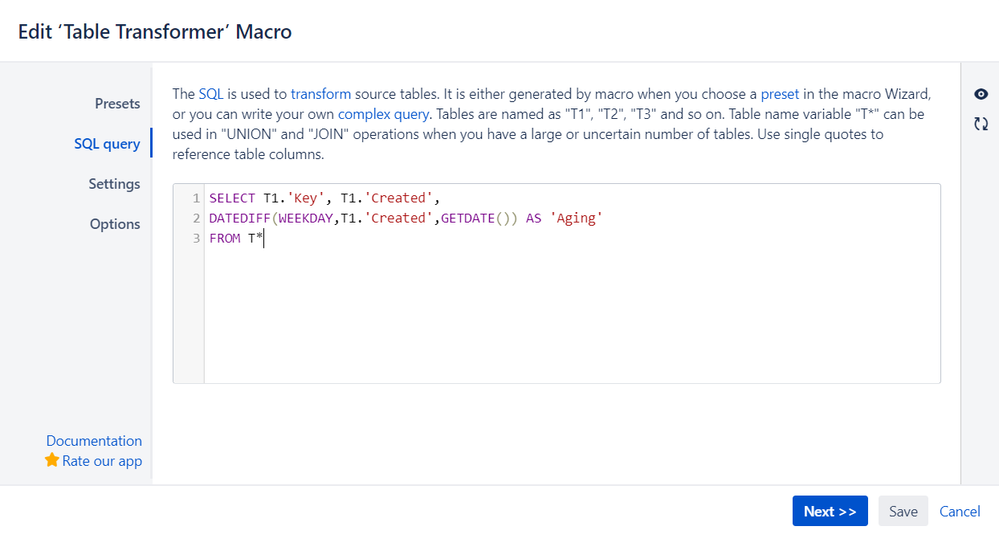
Task: Click the preset hyperlink
Action: tap(780, 94)
